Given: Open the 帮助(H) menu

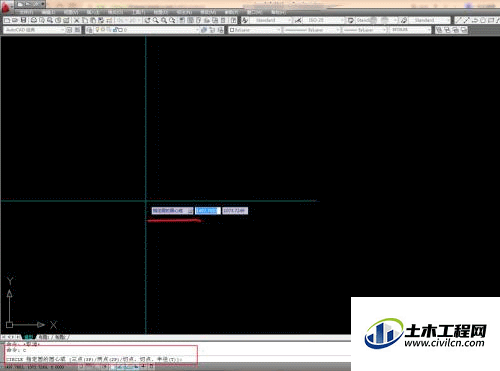Looking at the screenshot, I should pos(278,12).
